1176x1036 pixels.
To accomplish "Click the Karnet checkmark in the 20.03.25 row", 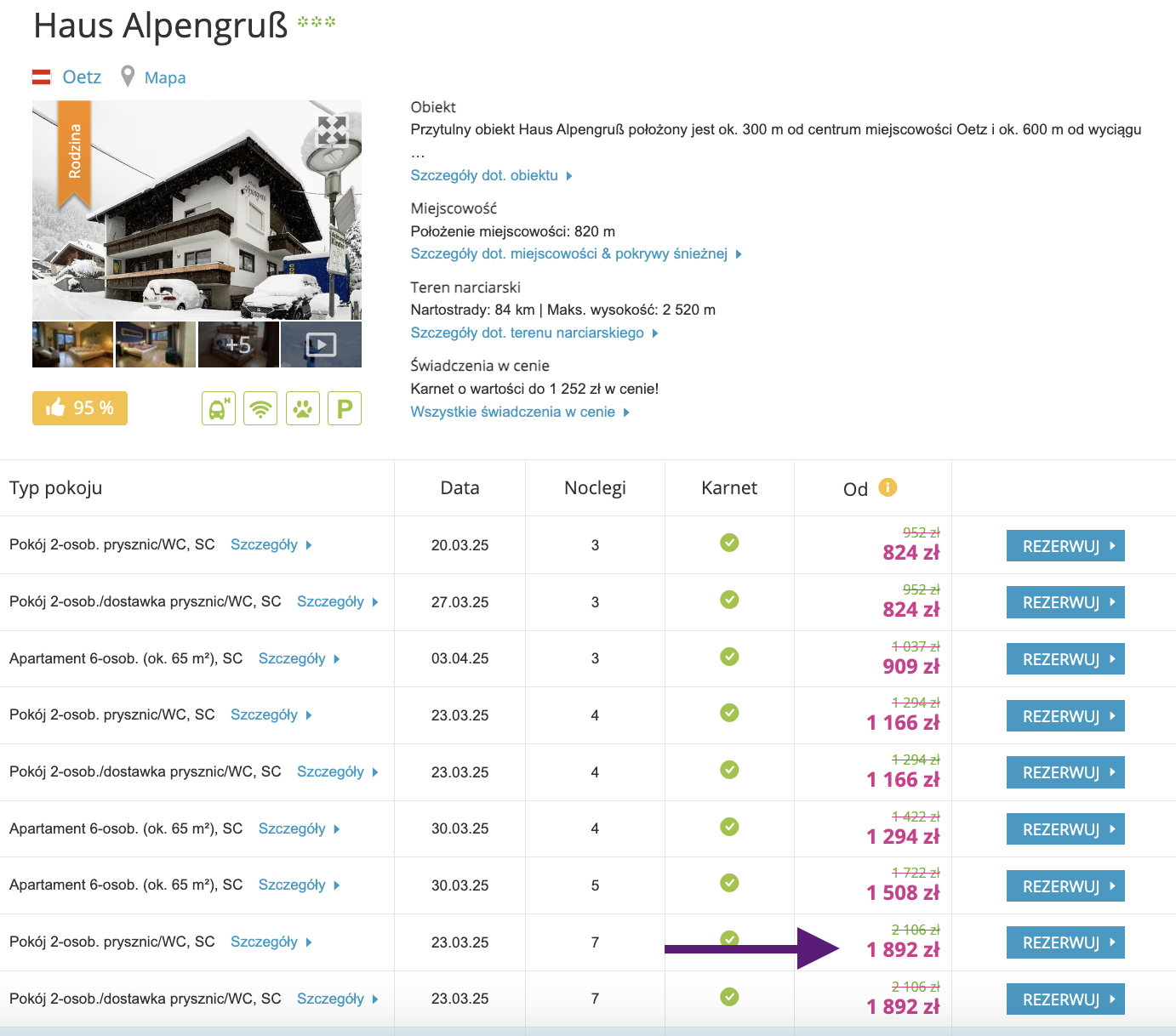I will pos(729,543).
